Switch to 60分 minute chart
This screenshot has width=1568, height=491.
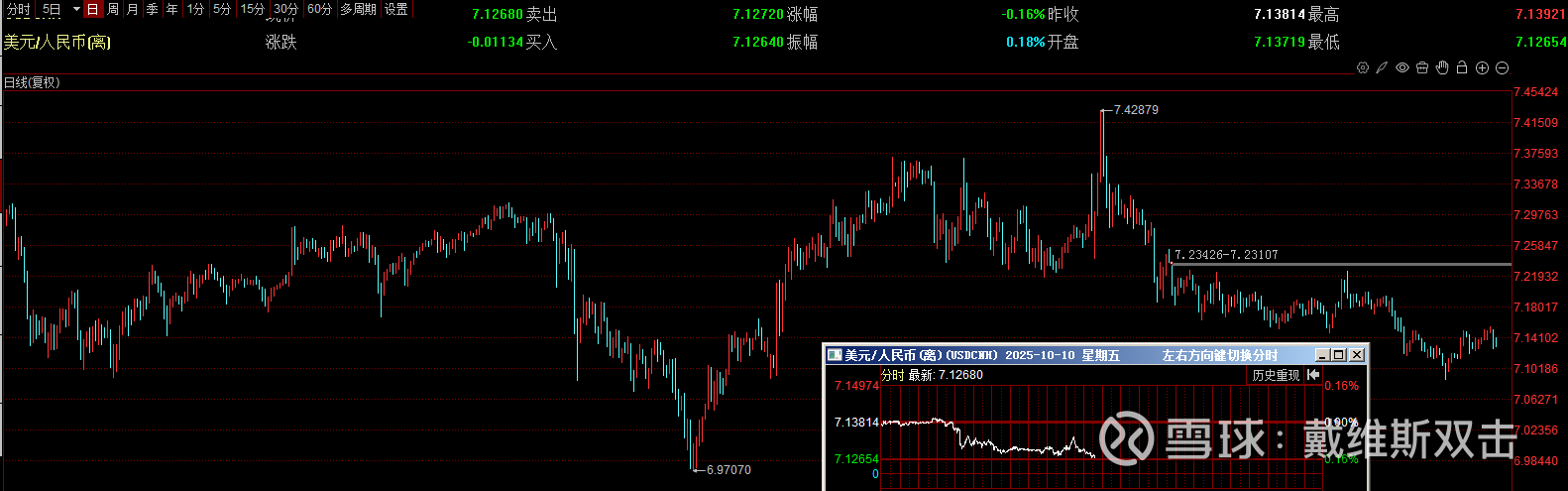click(319, 9)
